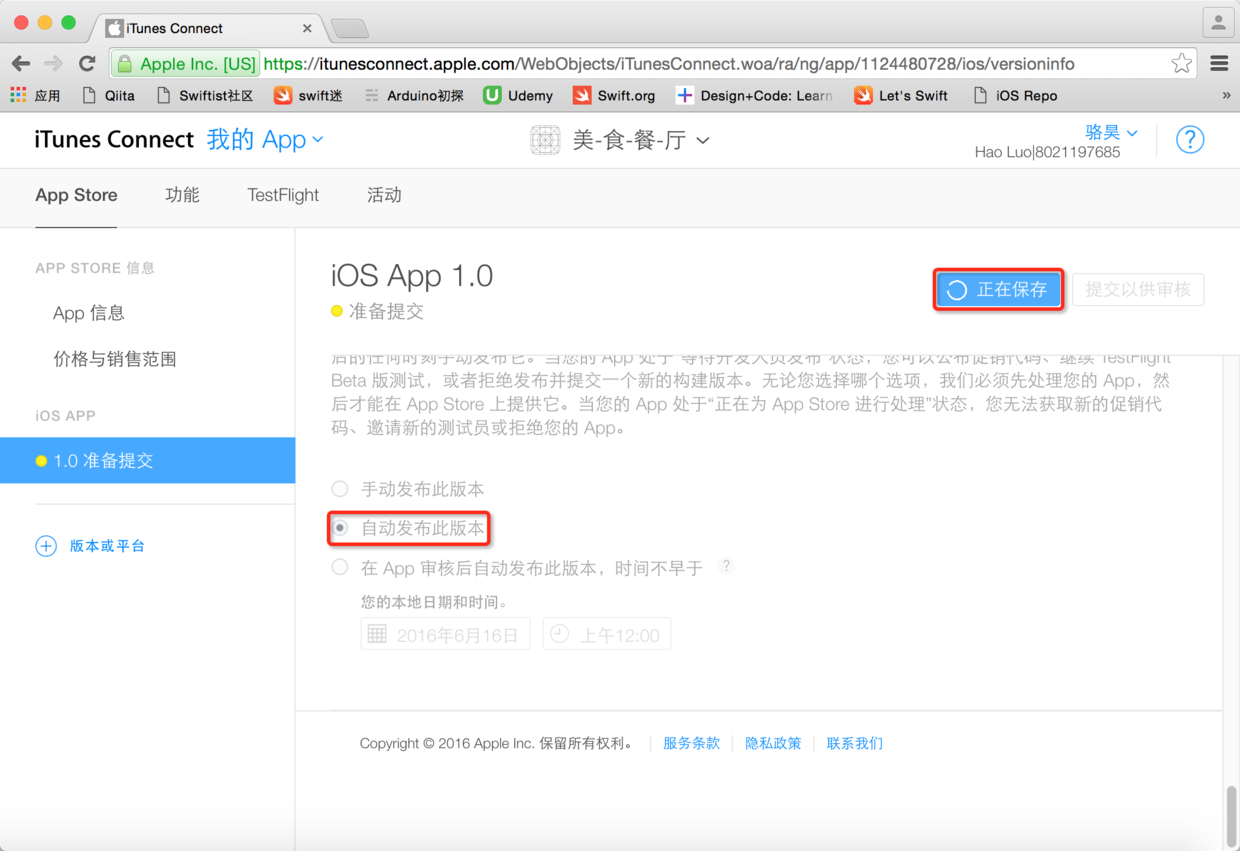The height and width of the screenshot is (851, 1240).
Task: Click the 版本或平台 link
Action: click(107, 546)
